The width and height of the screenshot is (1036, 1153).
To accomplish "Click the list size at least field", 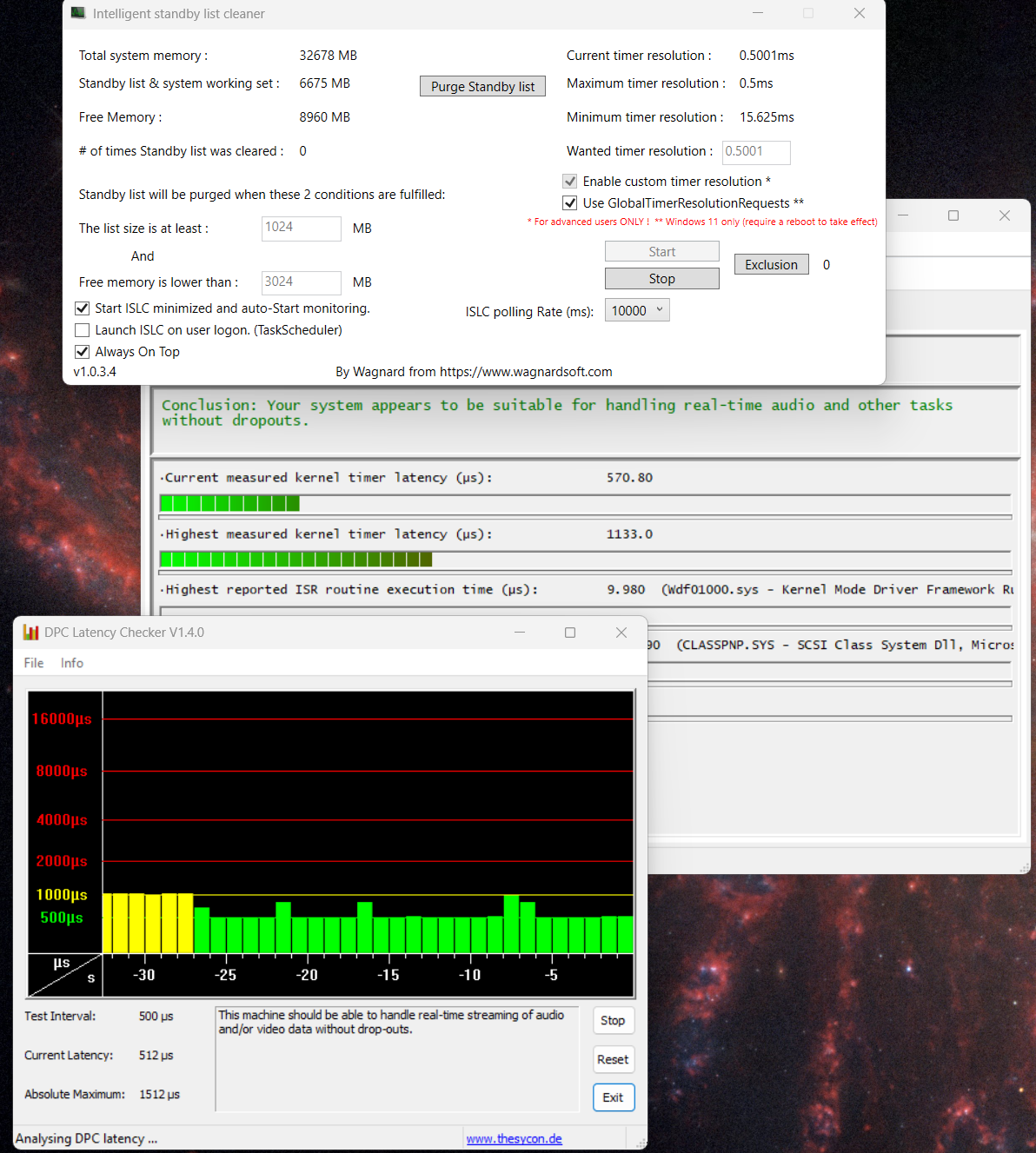I will click(301, 229).
